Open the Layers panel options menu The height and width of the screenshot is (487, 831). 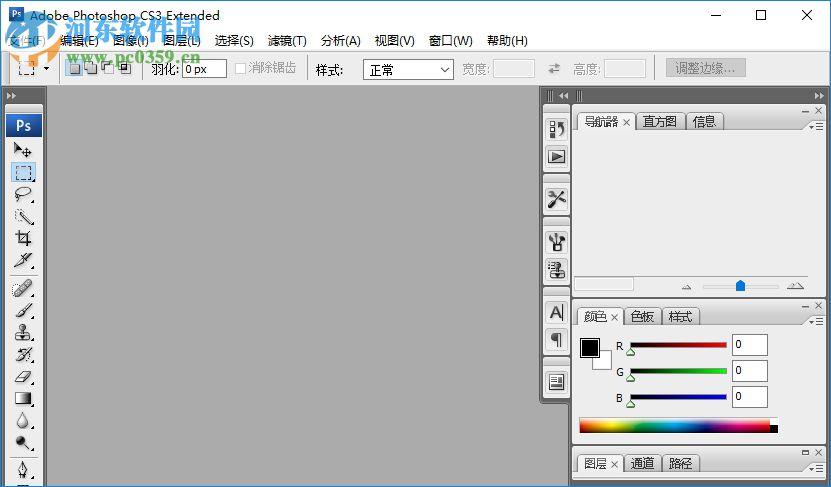point(816,468)
